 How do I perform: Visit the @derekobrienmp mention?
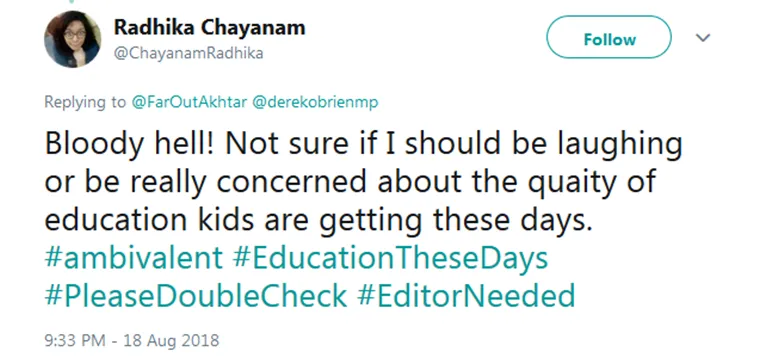click(x=315, y=102)
